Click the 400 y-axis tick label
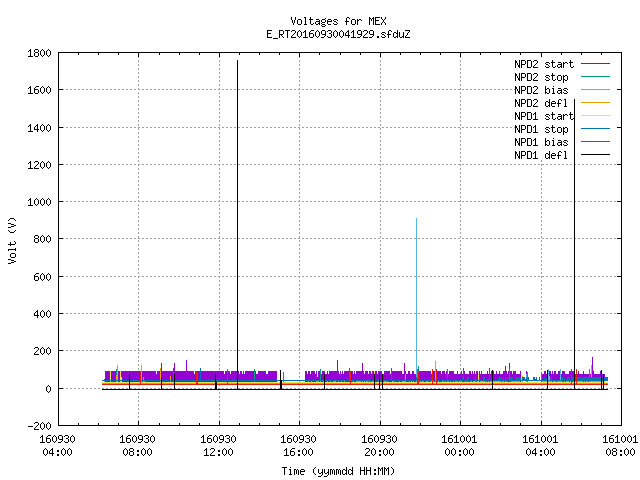This screenshot has width=640, height=480. click(42, 314)
